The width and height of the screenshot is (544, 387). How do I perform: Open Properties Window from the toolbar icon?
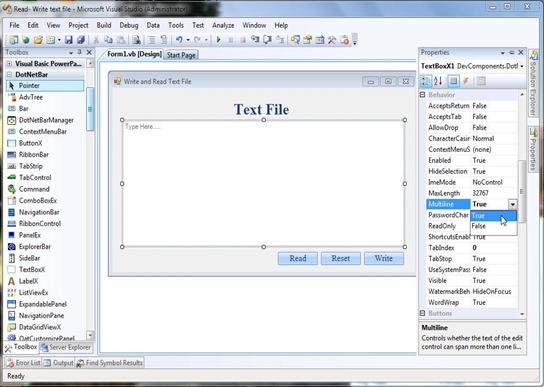307,40
